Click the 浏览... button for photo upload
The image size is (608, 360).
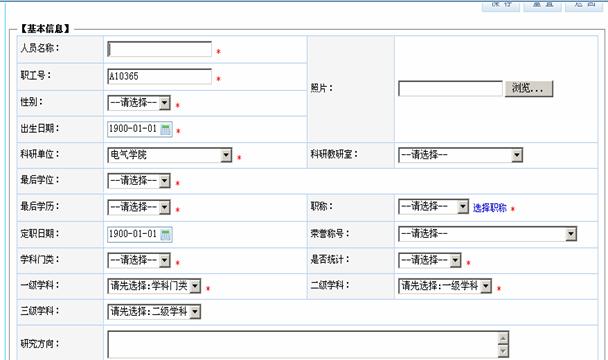tap(529, 88)
